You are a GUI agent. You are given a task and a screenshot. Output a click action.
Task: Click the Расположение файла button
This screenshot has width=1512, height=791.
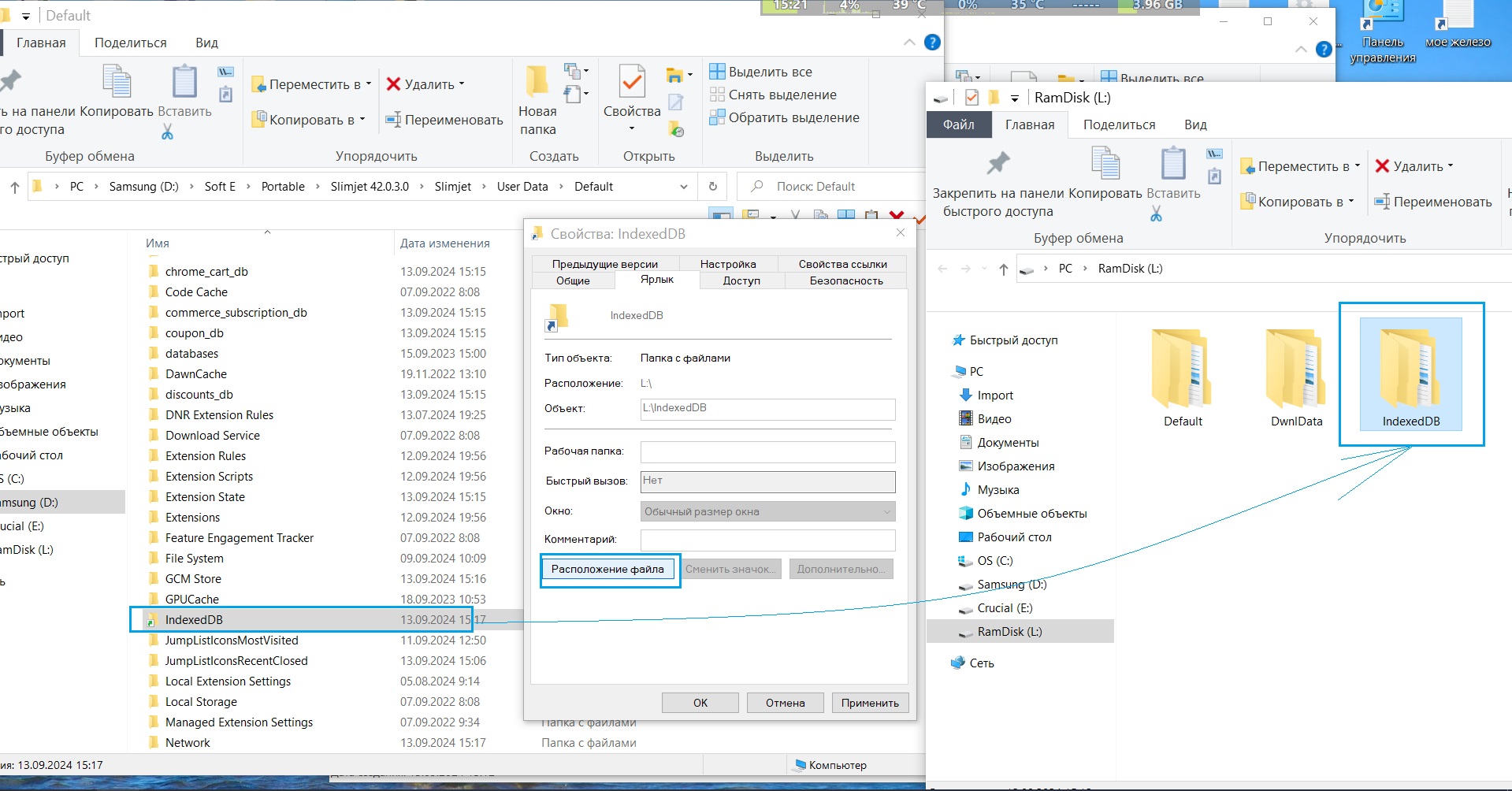[x=607, y=569]
